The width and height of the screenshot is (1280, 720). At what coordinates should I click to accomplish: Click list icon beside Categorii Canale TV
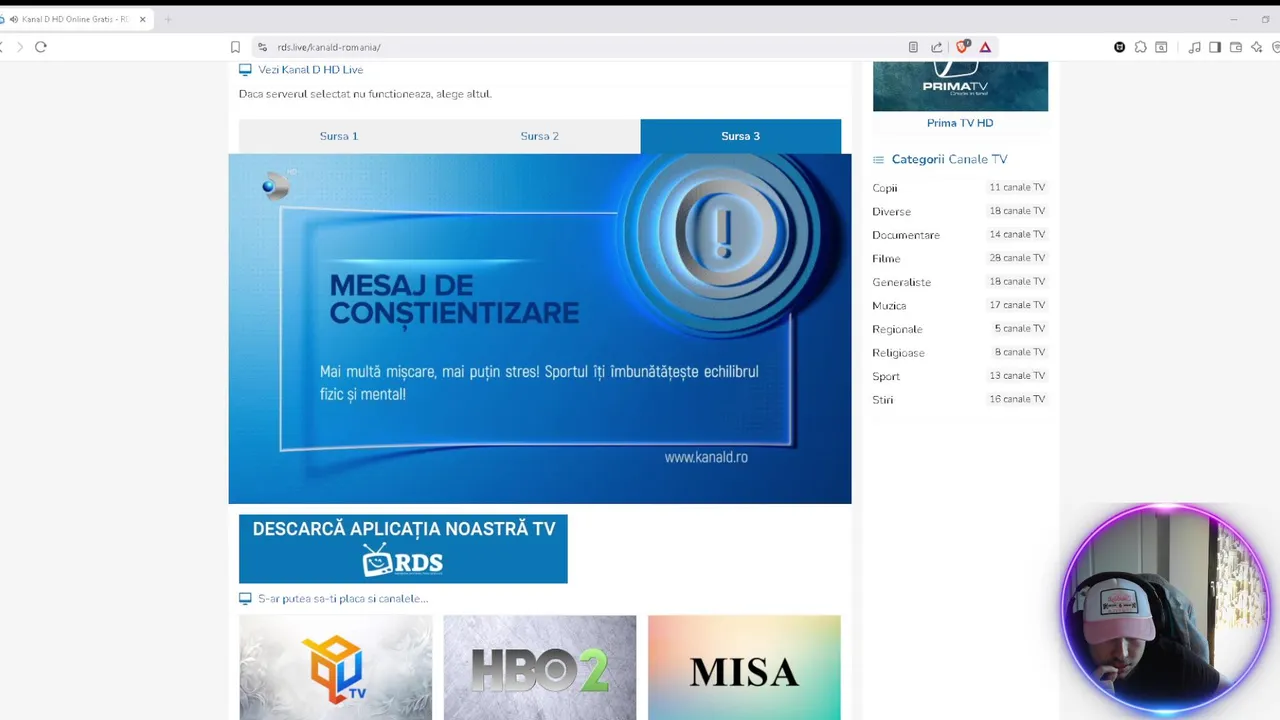878,159
